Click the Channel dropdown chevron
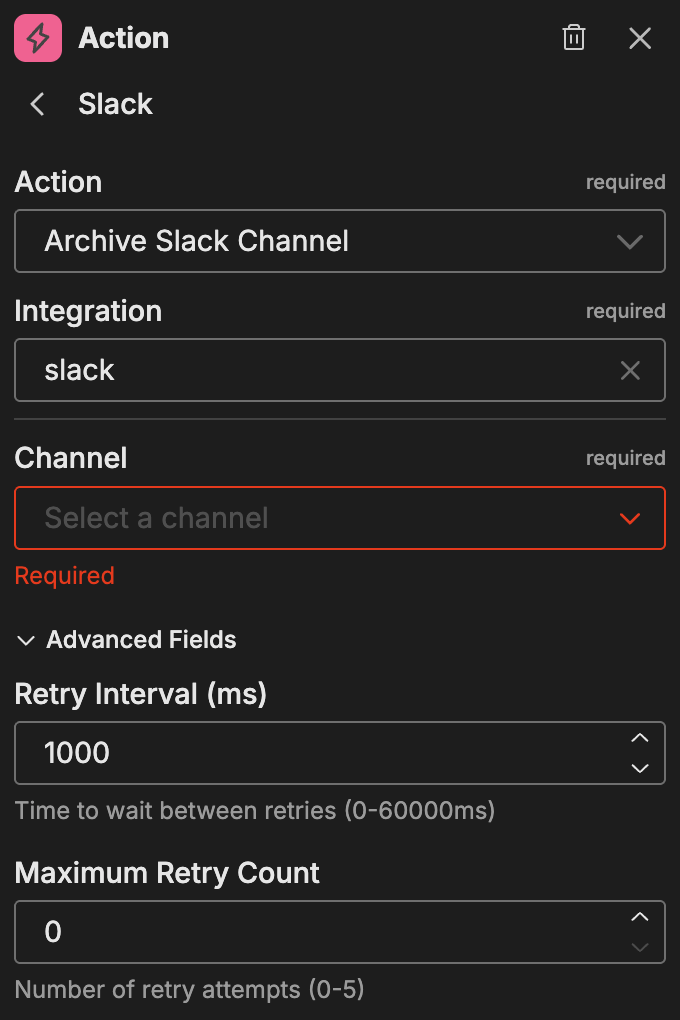The height and width of the screenshot is (1020, 680). pos(629,518)
